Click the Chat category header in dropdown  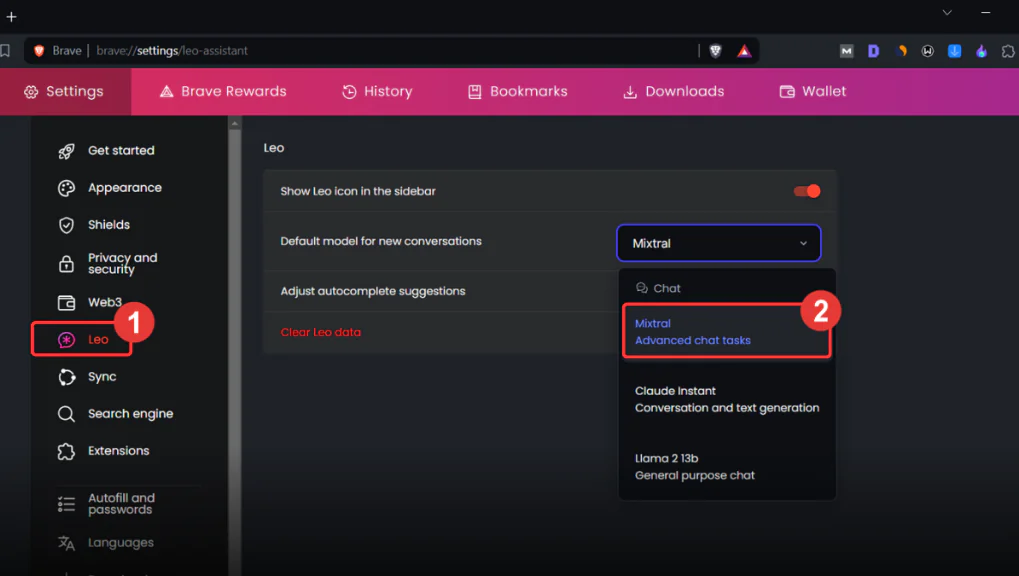pos(658,288)
